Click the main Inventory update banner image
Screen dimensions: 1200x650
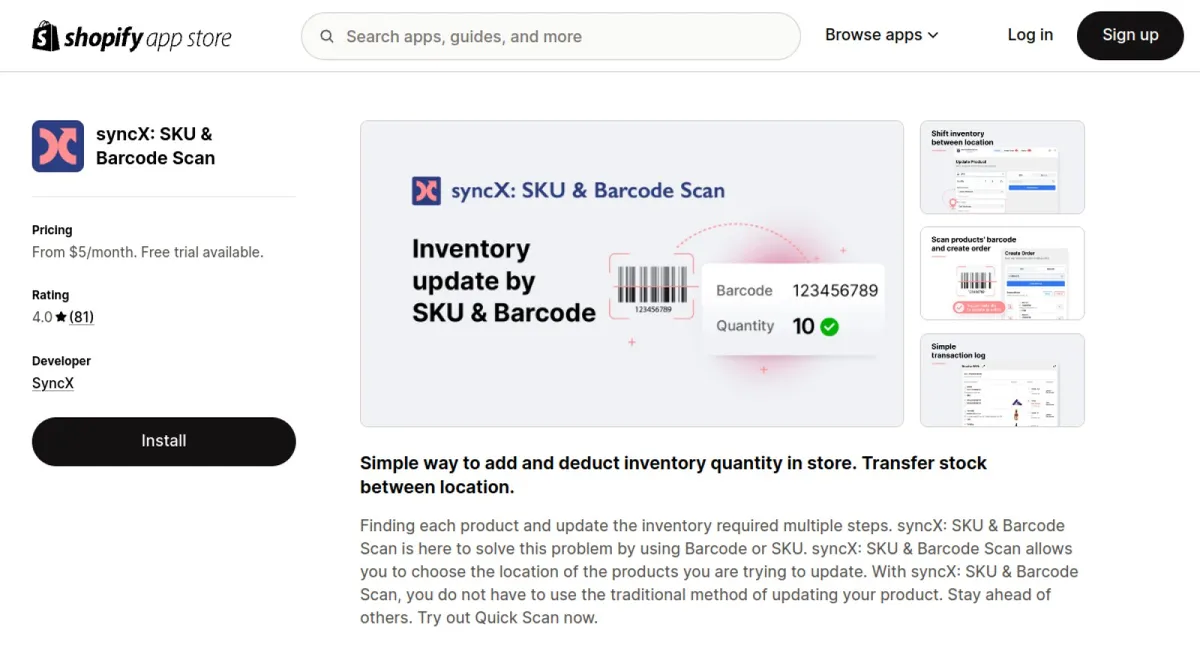tap(631, 273)
